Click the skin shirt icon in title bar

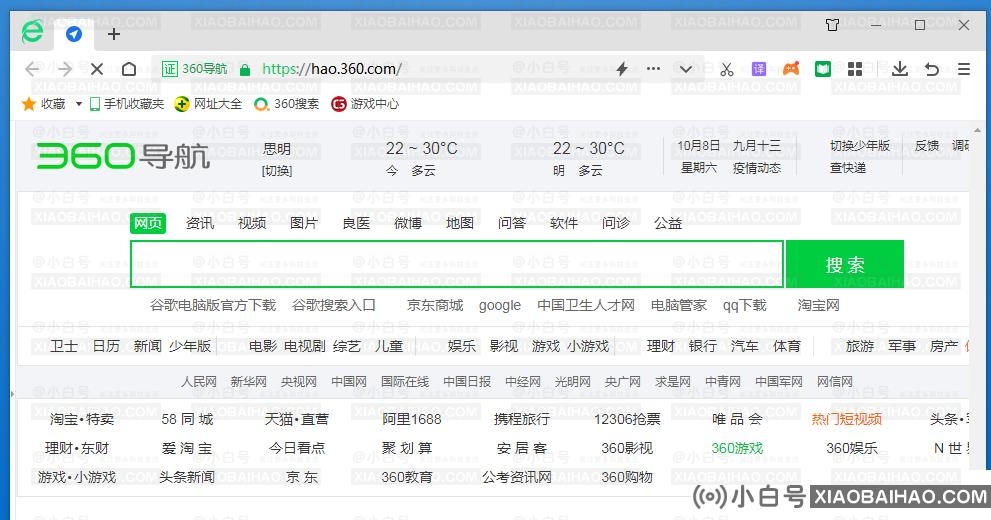[x=832, y=25]
